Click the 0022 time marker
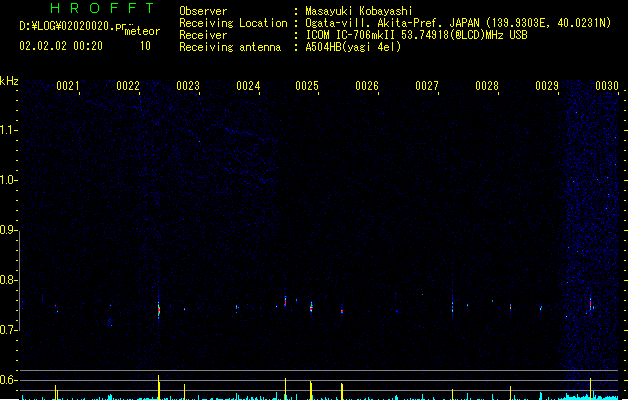 128,86
